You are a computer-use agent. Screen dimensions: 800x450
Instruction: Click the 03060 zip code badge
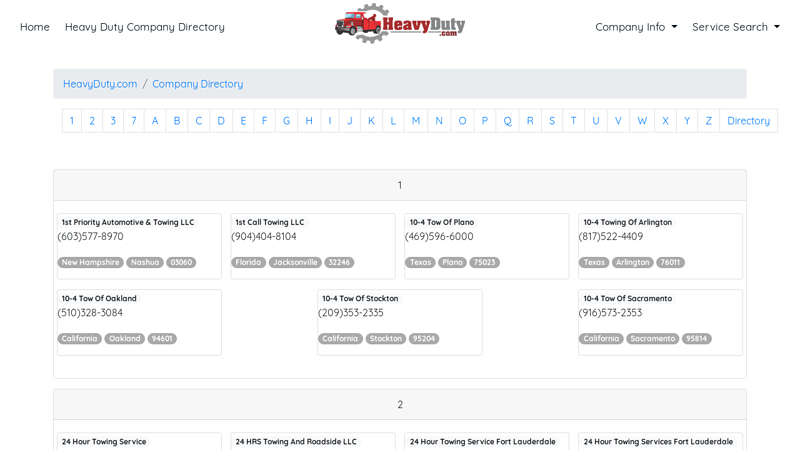(x=181, y=262)
